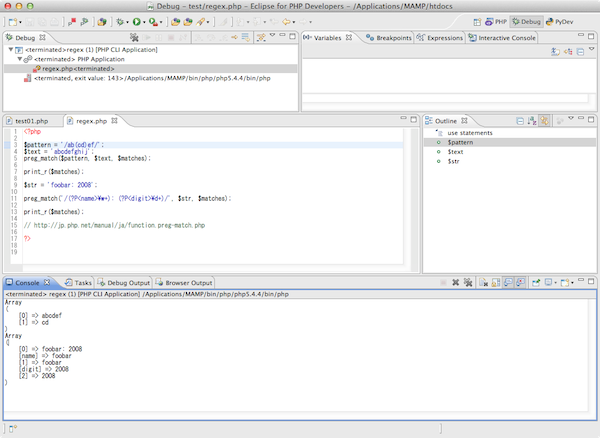Click the Open Type folder icon
600x438 pixels.
click(x=175, y=22)
